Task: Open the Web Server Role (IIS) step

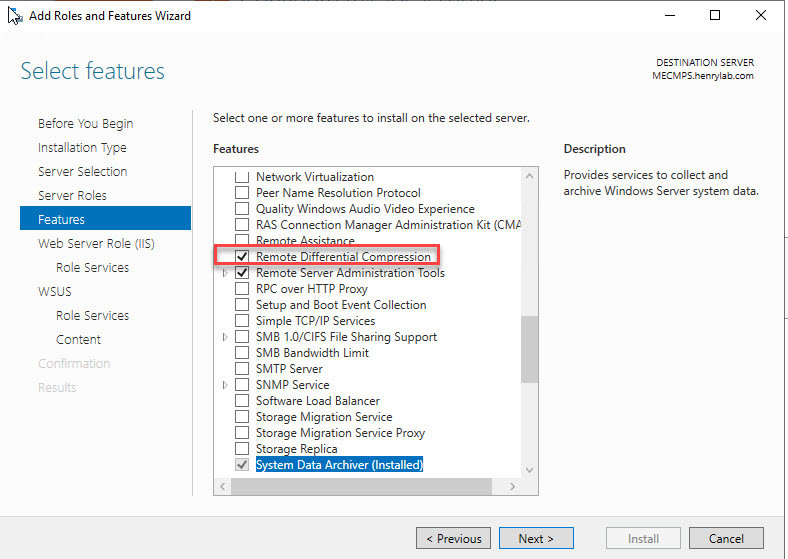Action: [x=96, y=243]
